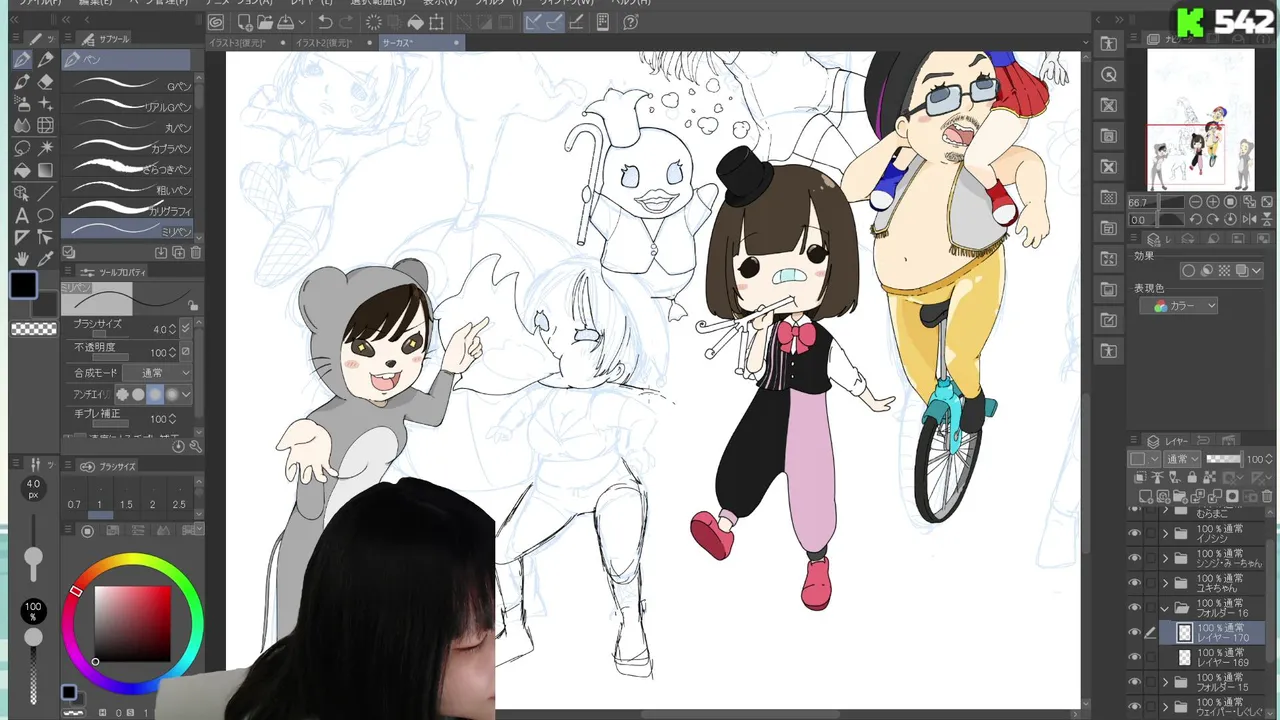Select the Fill bucket tool
This screenshot has width=1280, height=720.
[x=21, y=170]
